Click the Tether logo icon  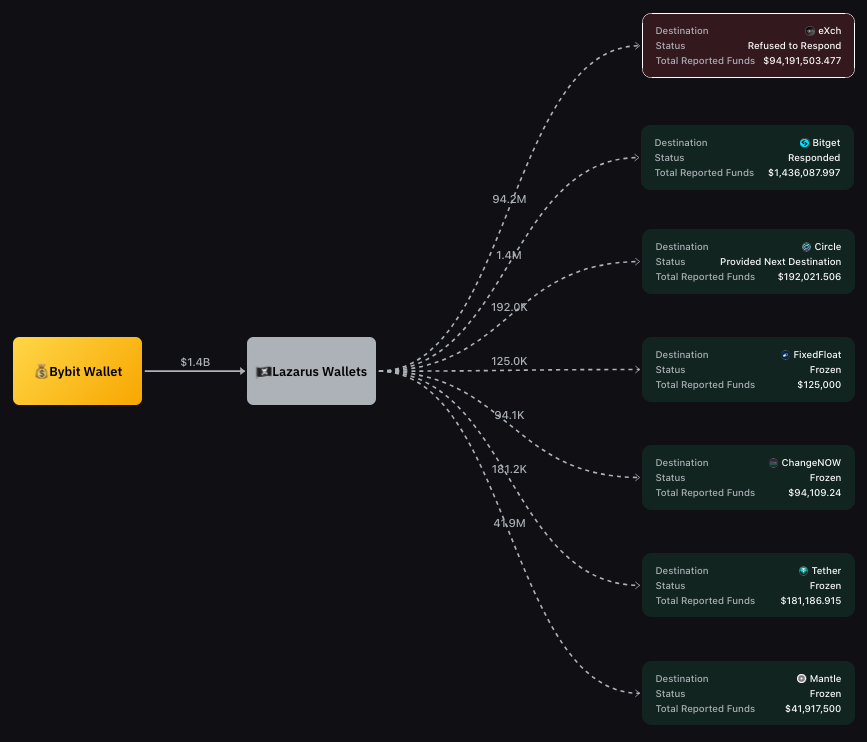point(803,571)
